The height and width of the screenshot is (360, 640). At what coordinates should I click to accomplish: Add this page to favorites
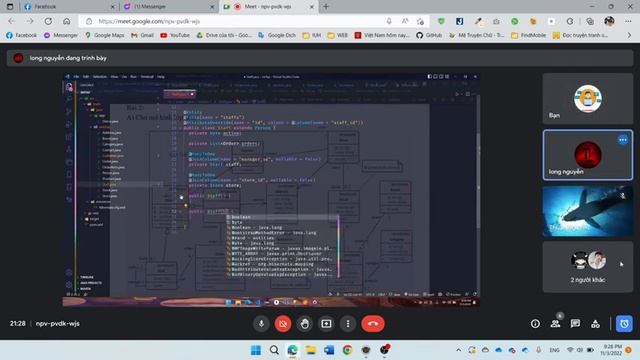coord(420,21)
